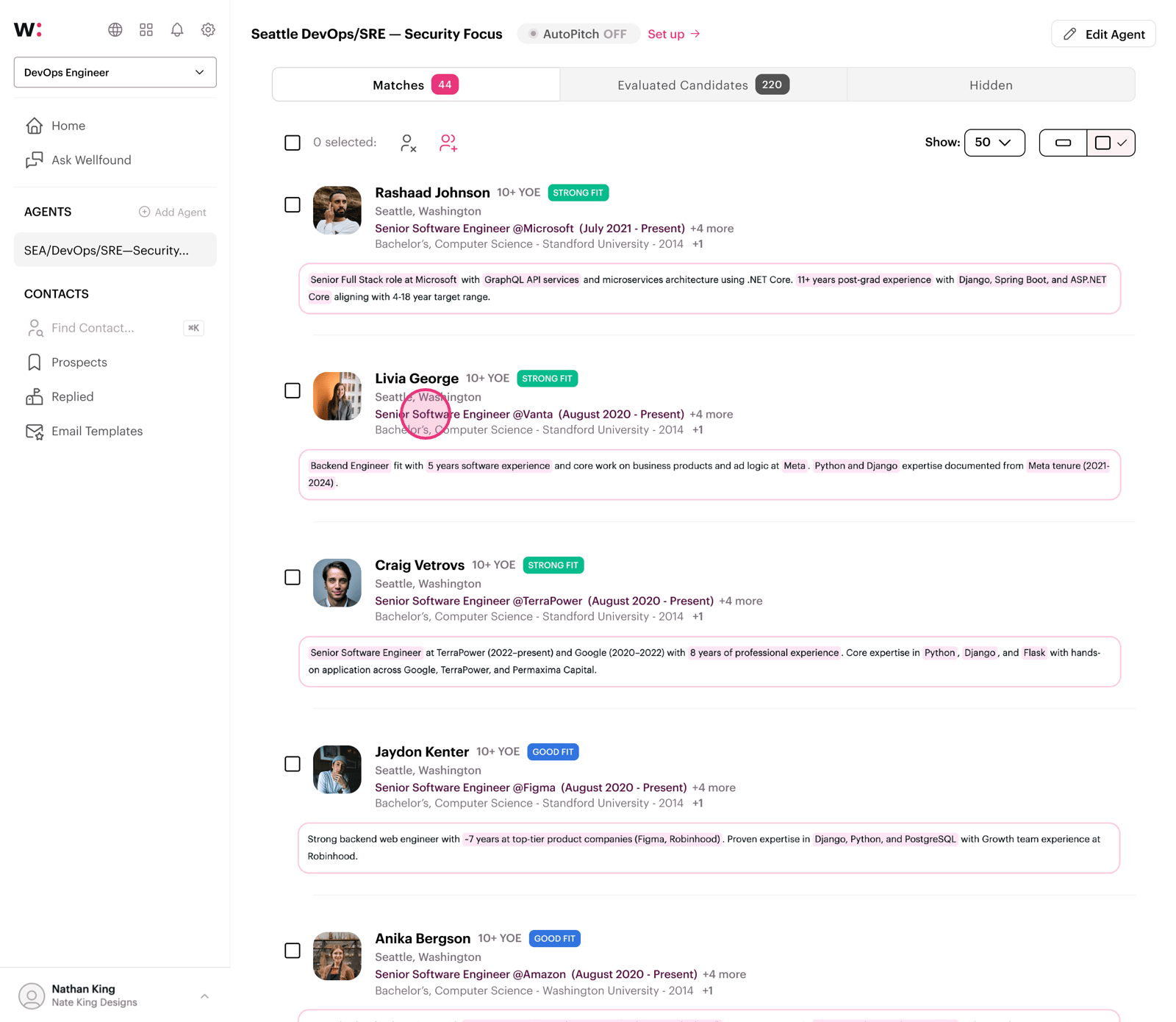Image resolution: width=1176 pixels, height=1022 pixels.
Task: Click Livia George's profile photo
Action: 337,396
